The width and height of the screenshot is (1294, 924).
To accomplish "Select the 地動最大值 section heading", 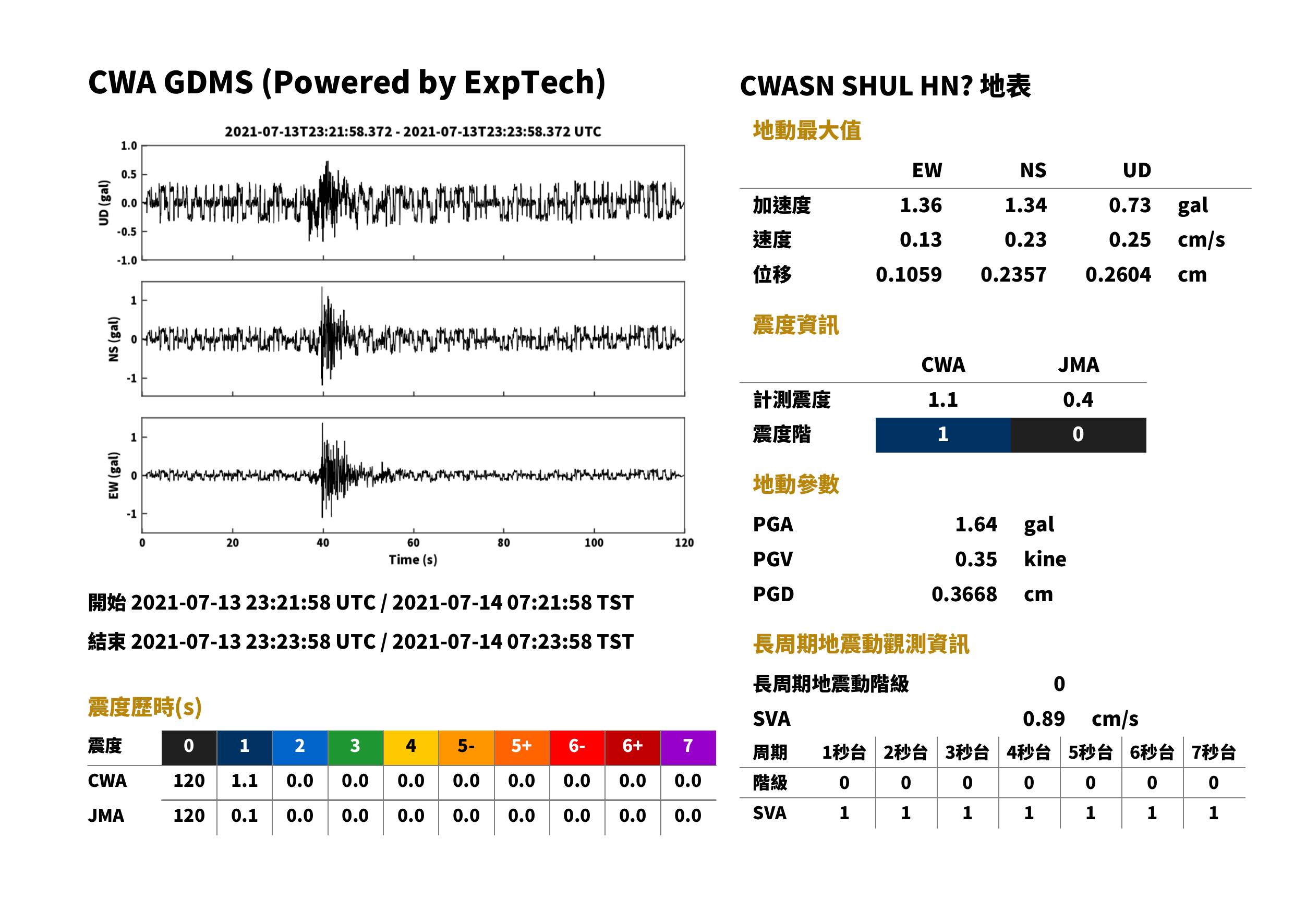I will pos(807,130).
